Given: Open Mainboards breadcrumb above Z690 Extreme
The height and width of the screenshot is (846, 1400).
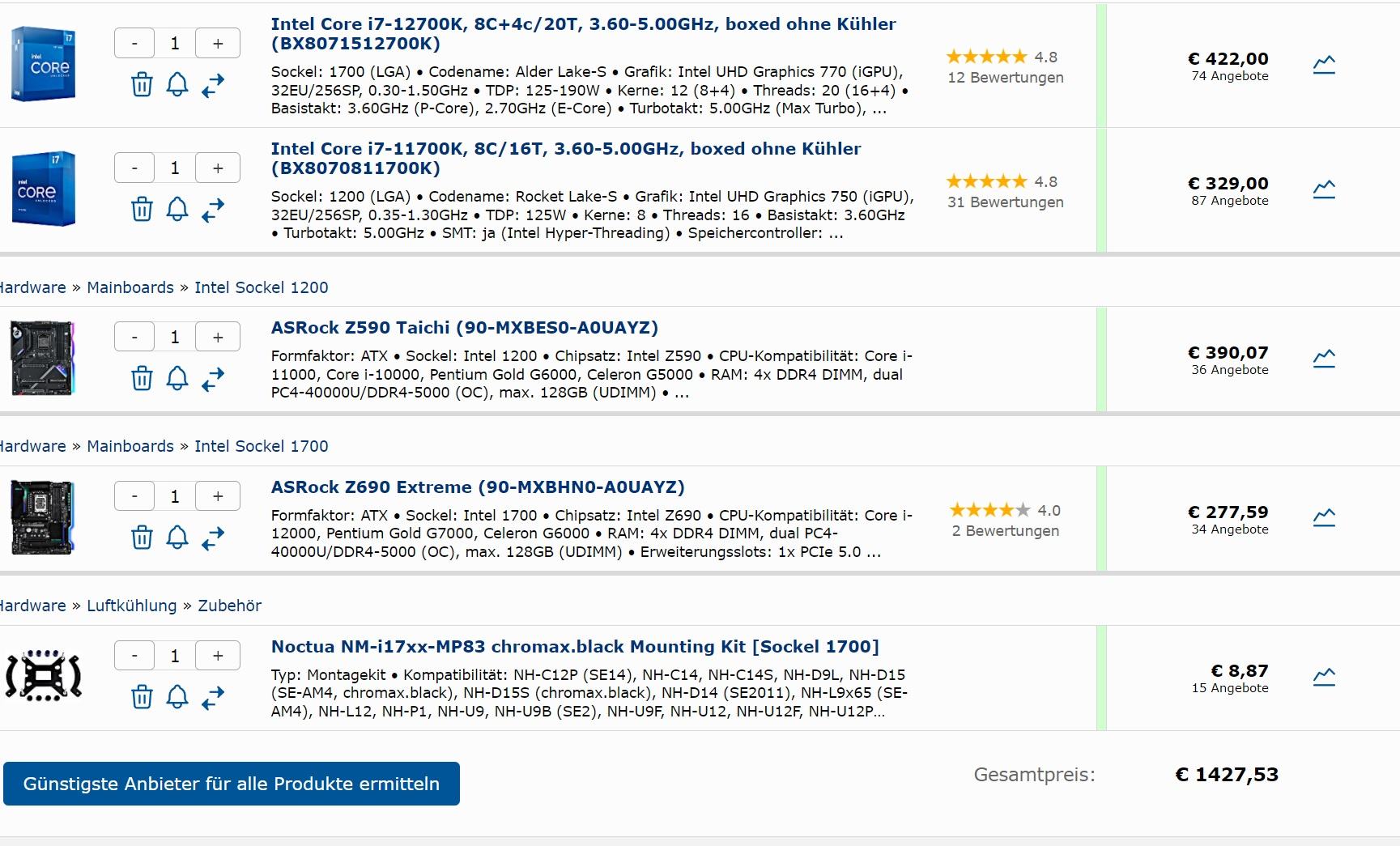Looking at the screenshot, I should pyautogui.click(x=130, y=446).
